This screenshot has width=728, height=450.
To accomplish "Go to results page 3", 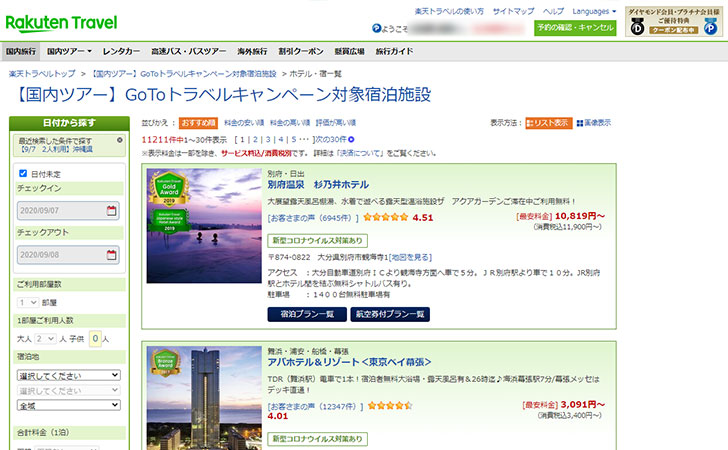I will tap(268, 139).
